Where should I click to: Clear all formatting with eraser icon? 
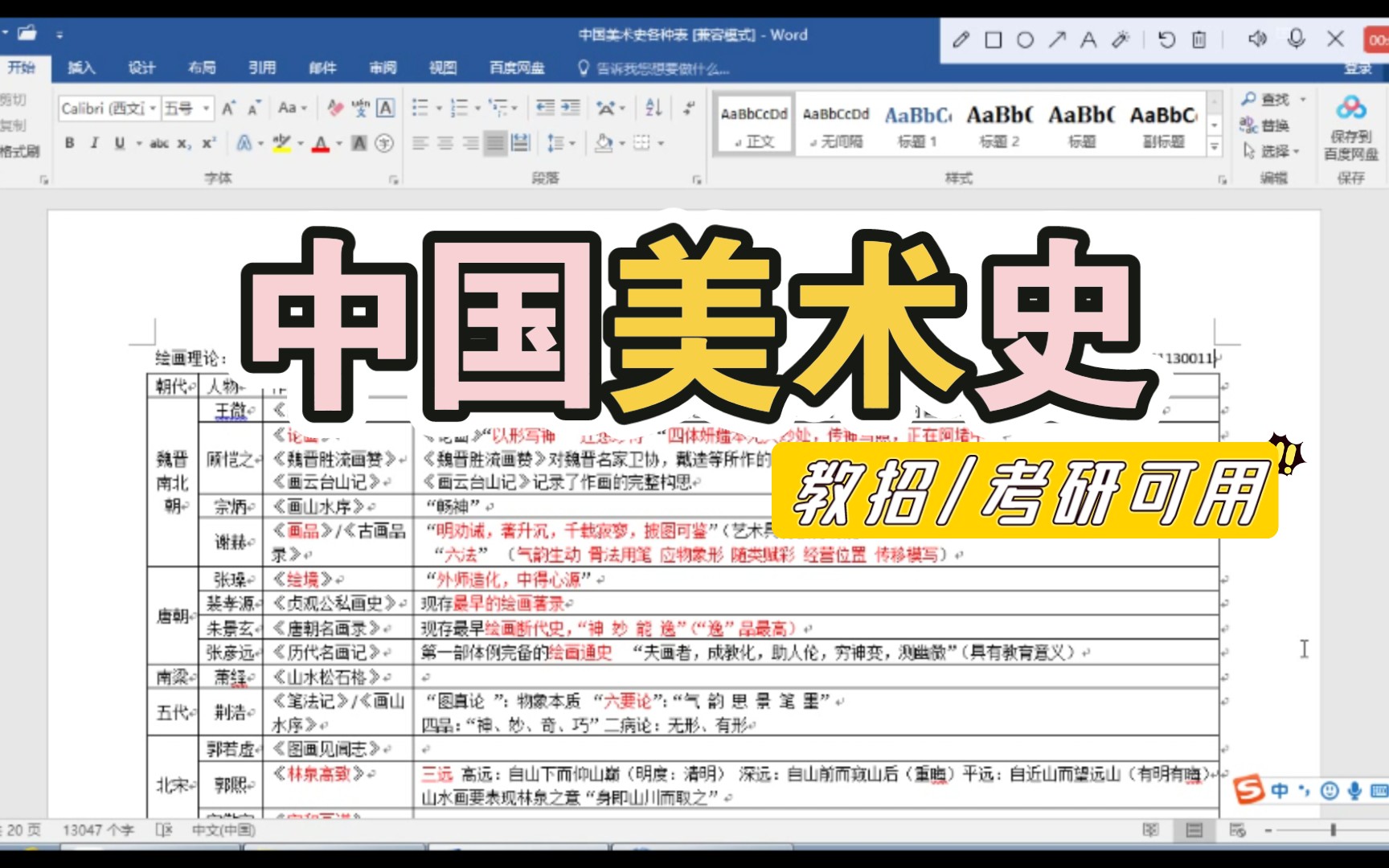pyautogui.click(x=335, y=108)
